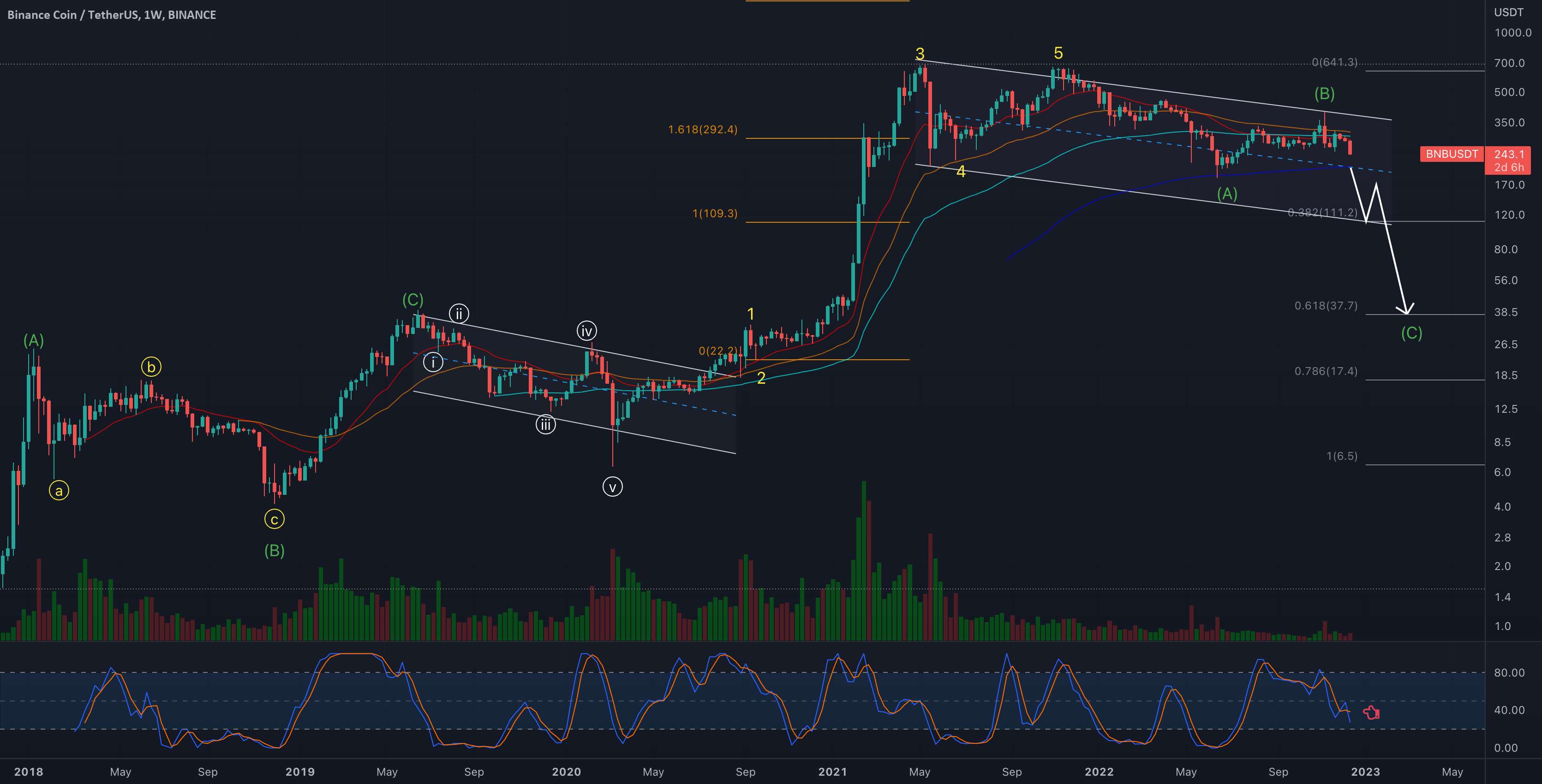Select the green (C) label at the mid-2019 peak
The image size is (1542, 784).
[412, 299]
